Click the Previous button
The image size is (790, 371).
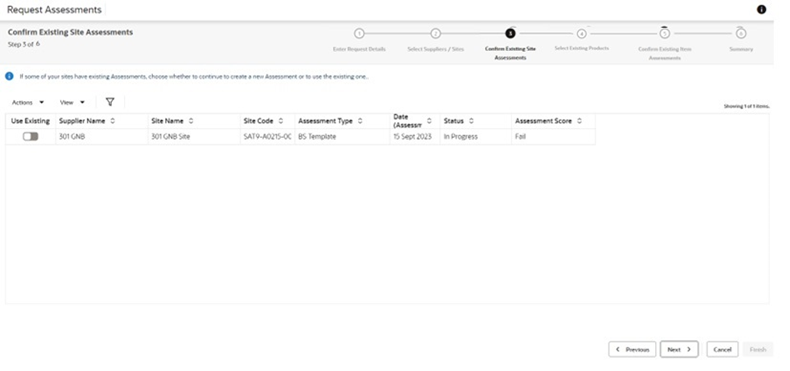pyautogui.click(x=632, y=349)
